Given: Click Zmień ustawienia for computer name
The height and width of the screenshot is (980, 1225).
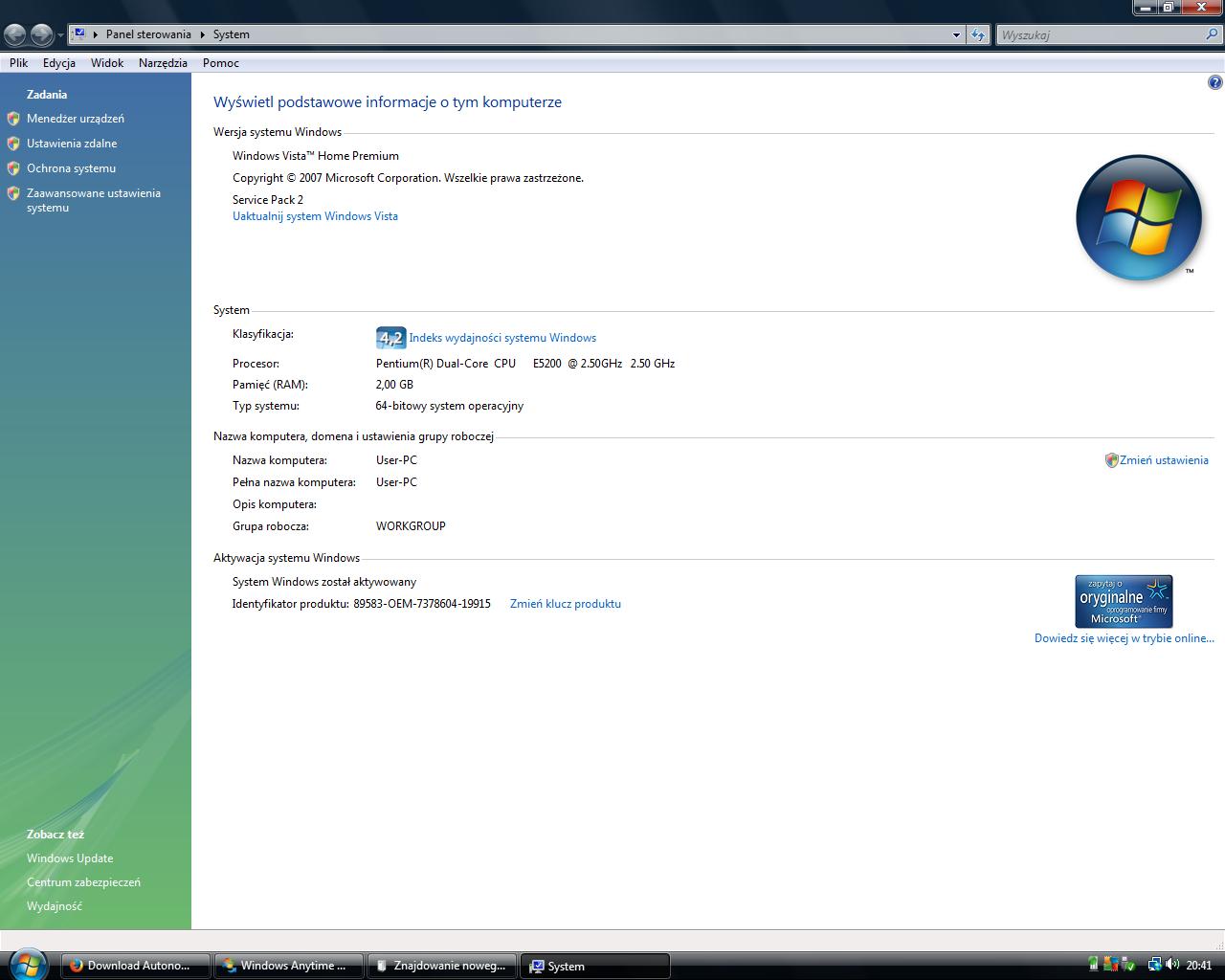Looking at the screenshot, I should (x=1164, y=460).
